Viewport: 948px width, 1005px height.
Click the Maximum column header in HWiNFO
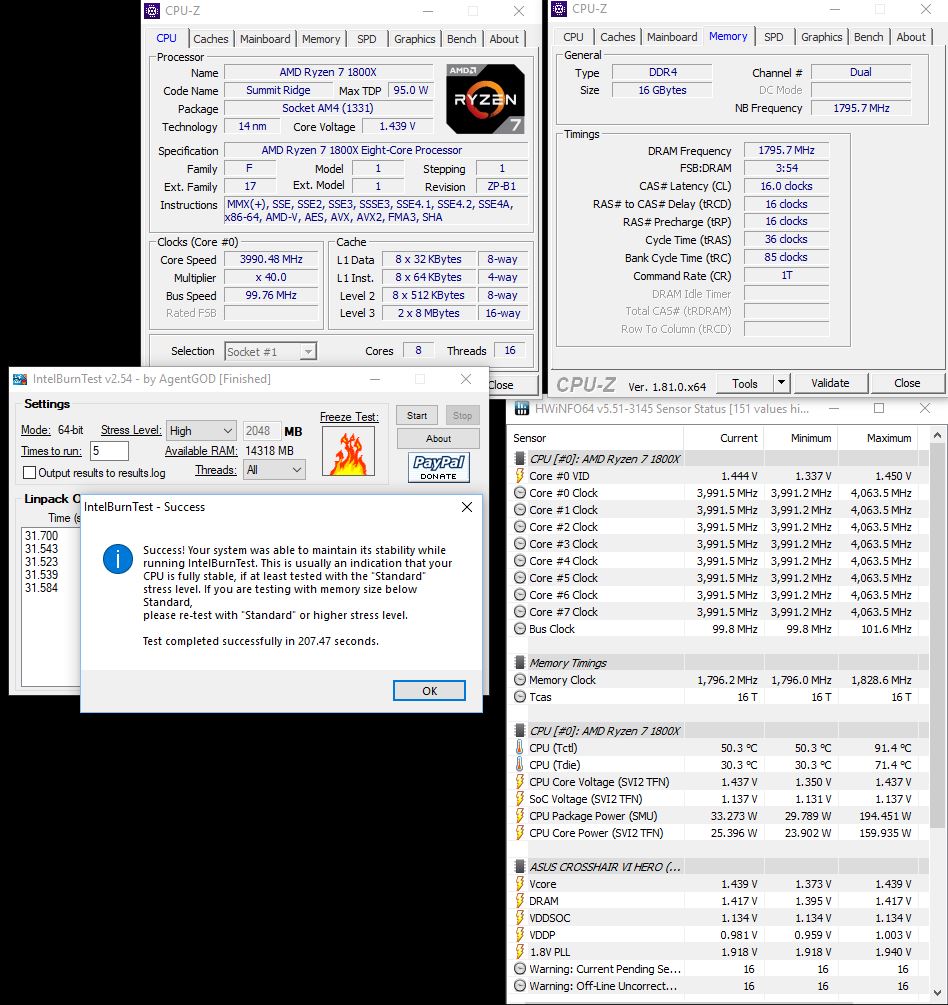point(880,438)
